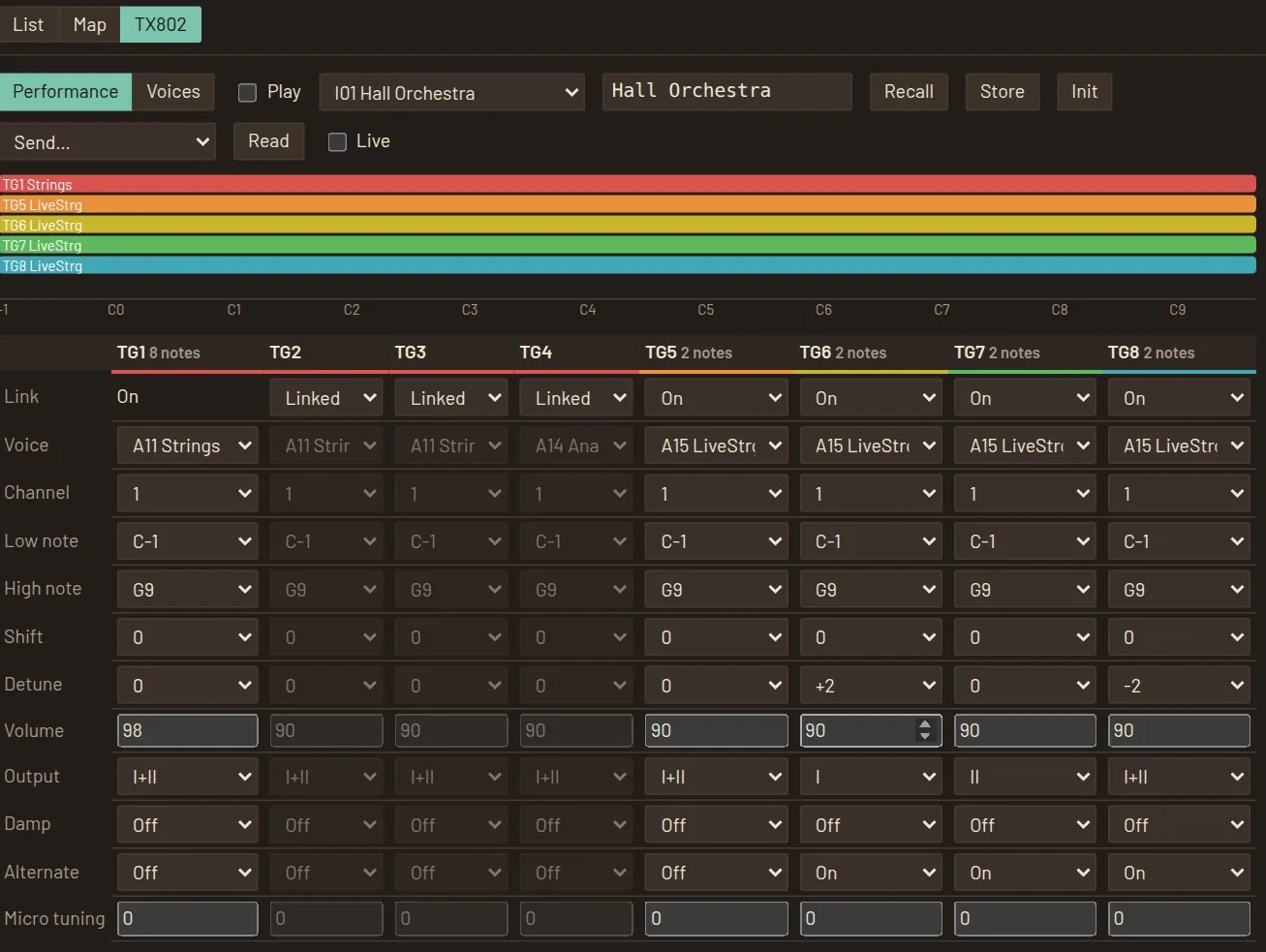Switch to the Voices tab
1266x952 pixels.
173,92
